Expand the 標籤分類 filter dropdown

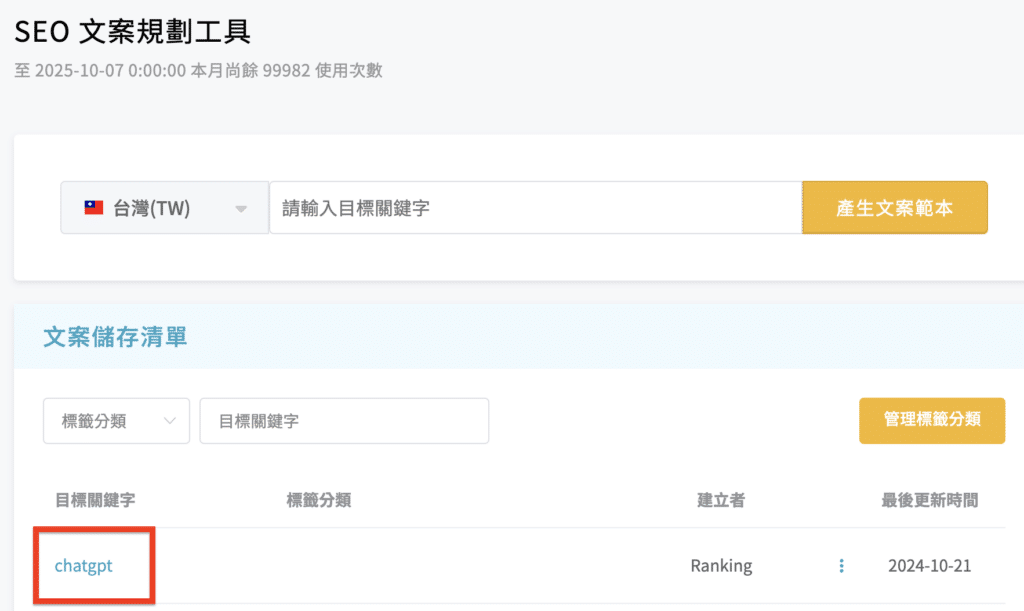click(115, 421)
